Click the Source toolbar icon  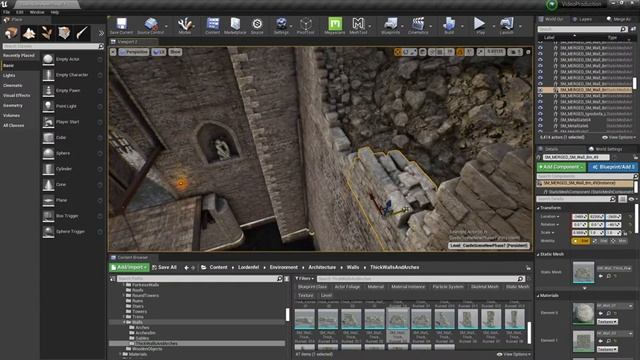point(257,25)
